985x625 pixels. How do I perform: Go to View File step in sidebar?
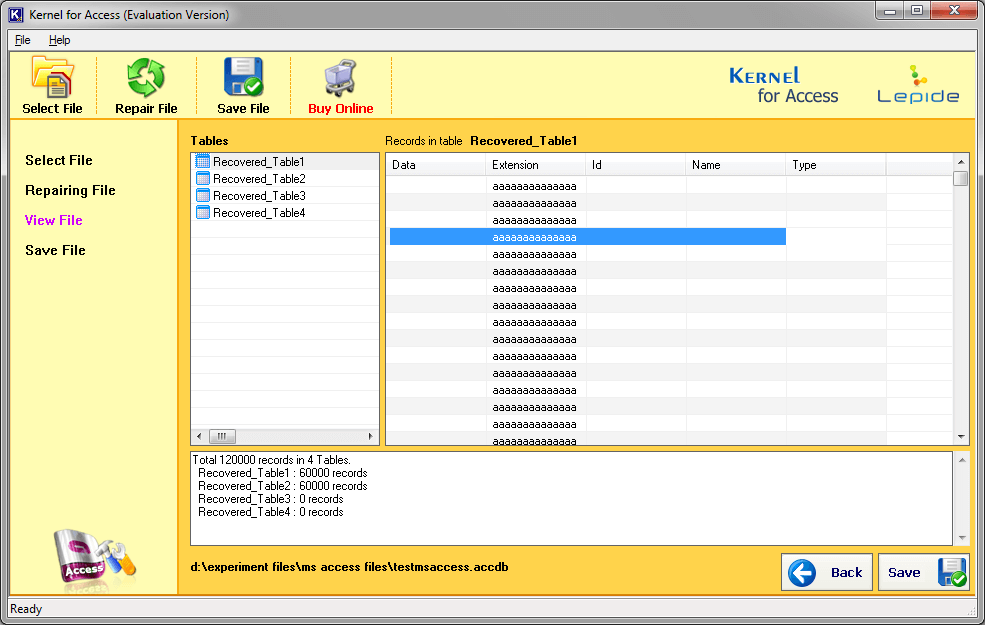[x=54, y=220]
